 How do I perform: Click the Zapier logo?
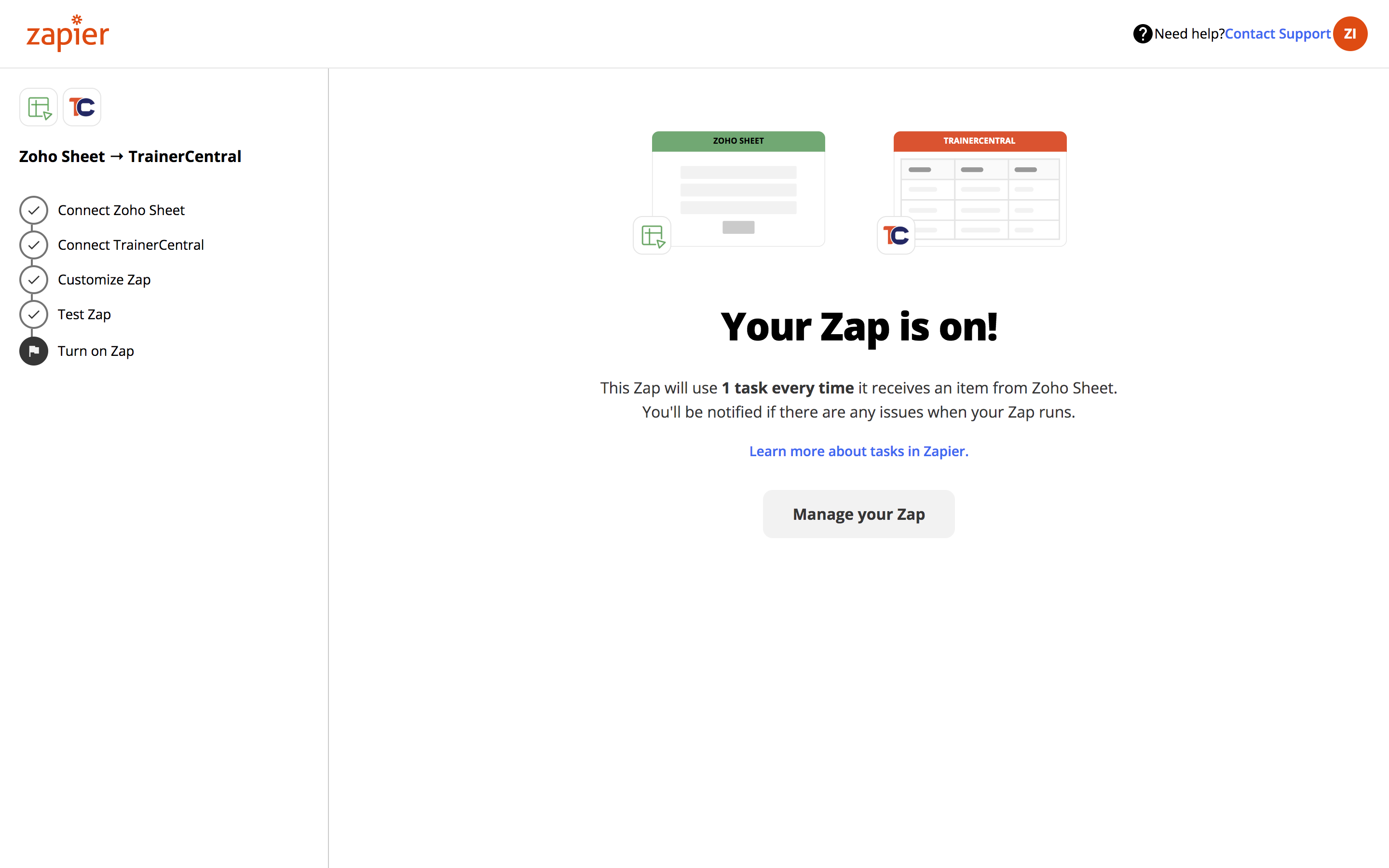pos(68,34)
